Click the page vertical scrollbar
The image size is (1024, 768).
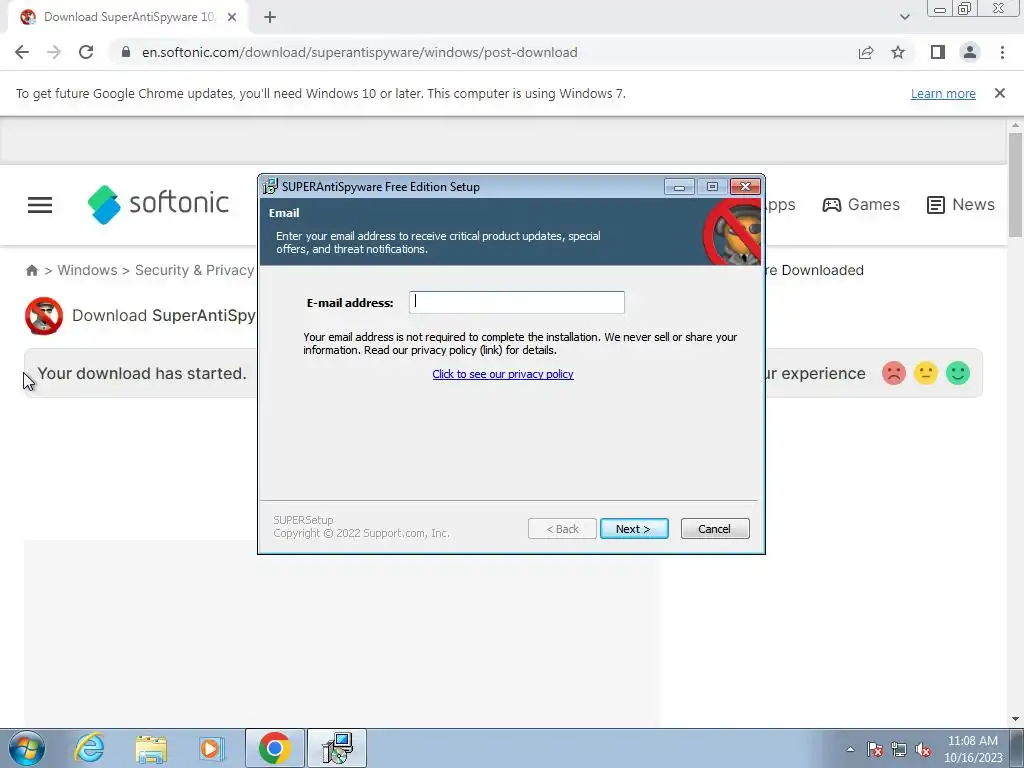pos(1015,185)
